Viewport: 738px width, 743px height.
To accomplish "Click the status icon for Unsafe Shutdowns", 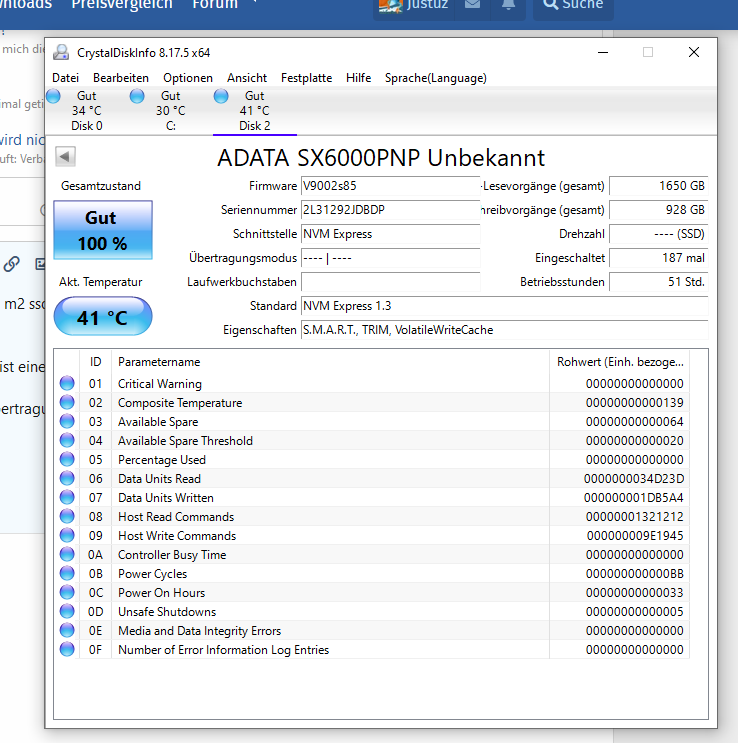I will coord(67,611).
